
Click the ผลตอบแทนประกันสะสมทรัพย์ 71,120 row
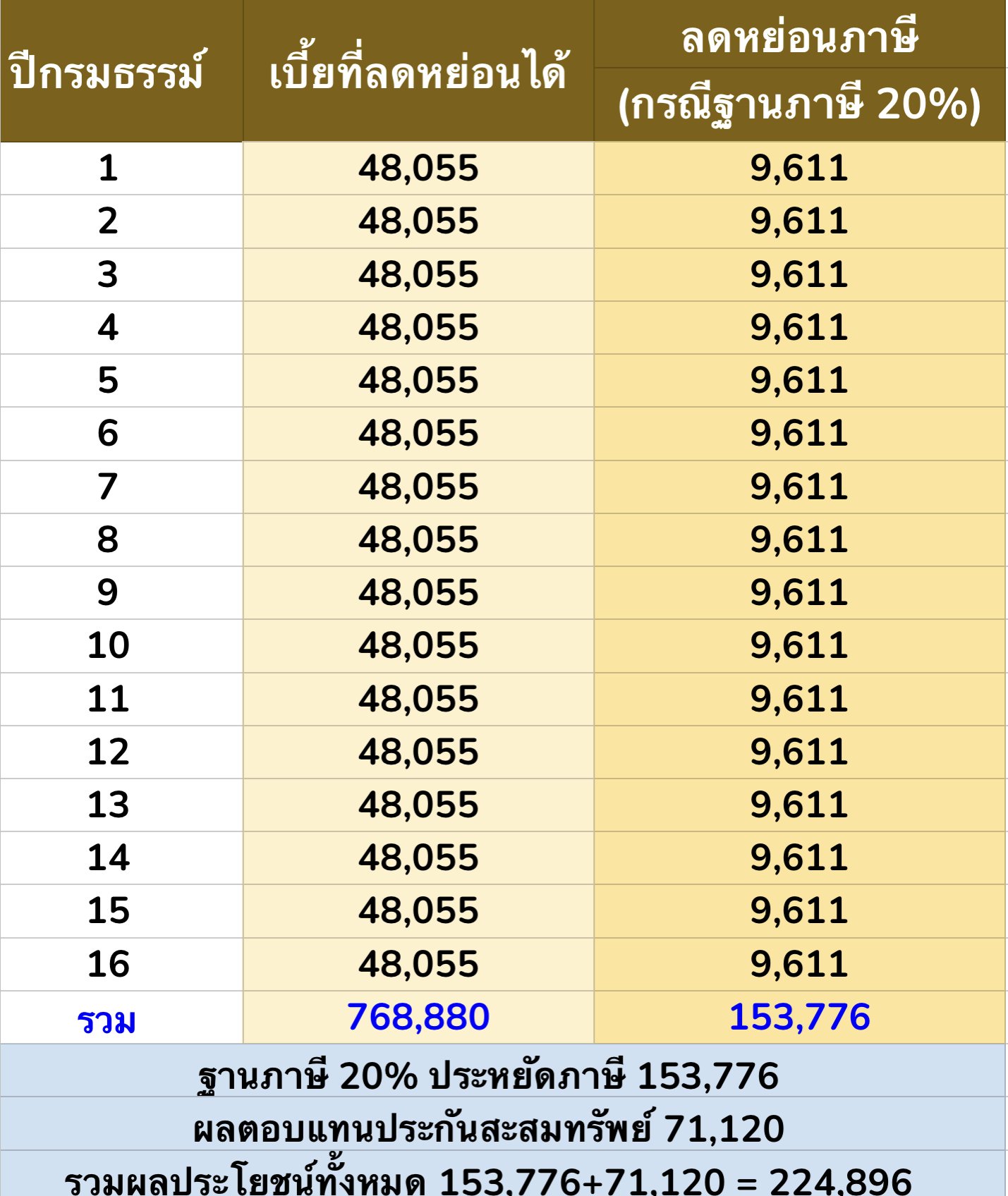pyautogui.click(x=488, y=1128)
